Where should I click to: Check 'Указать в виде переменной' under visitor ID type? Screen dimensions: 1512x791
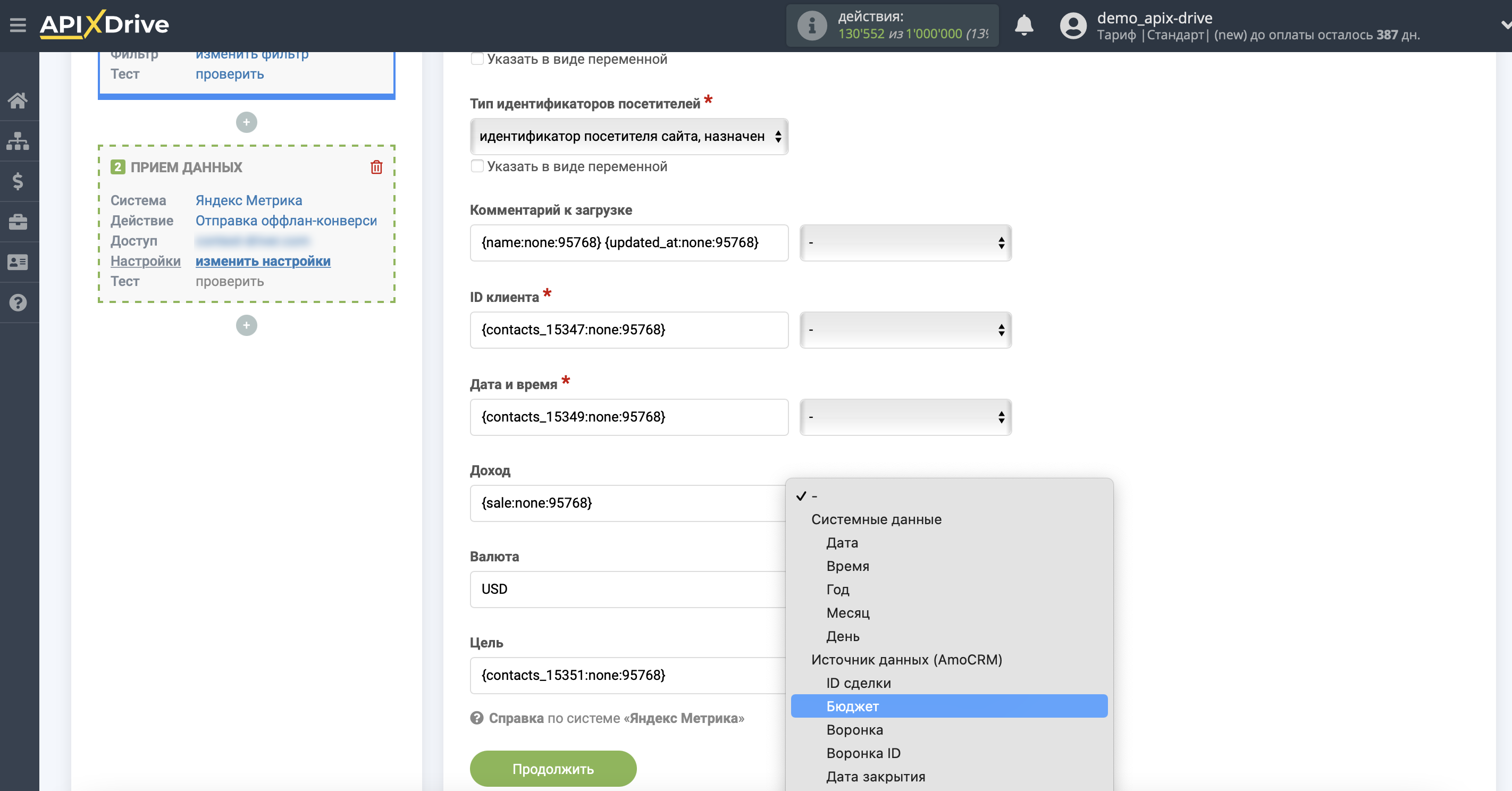click(x=477, y=166)
